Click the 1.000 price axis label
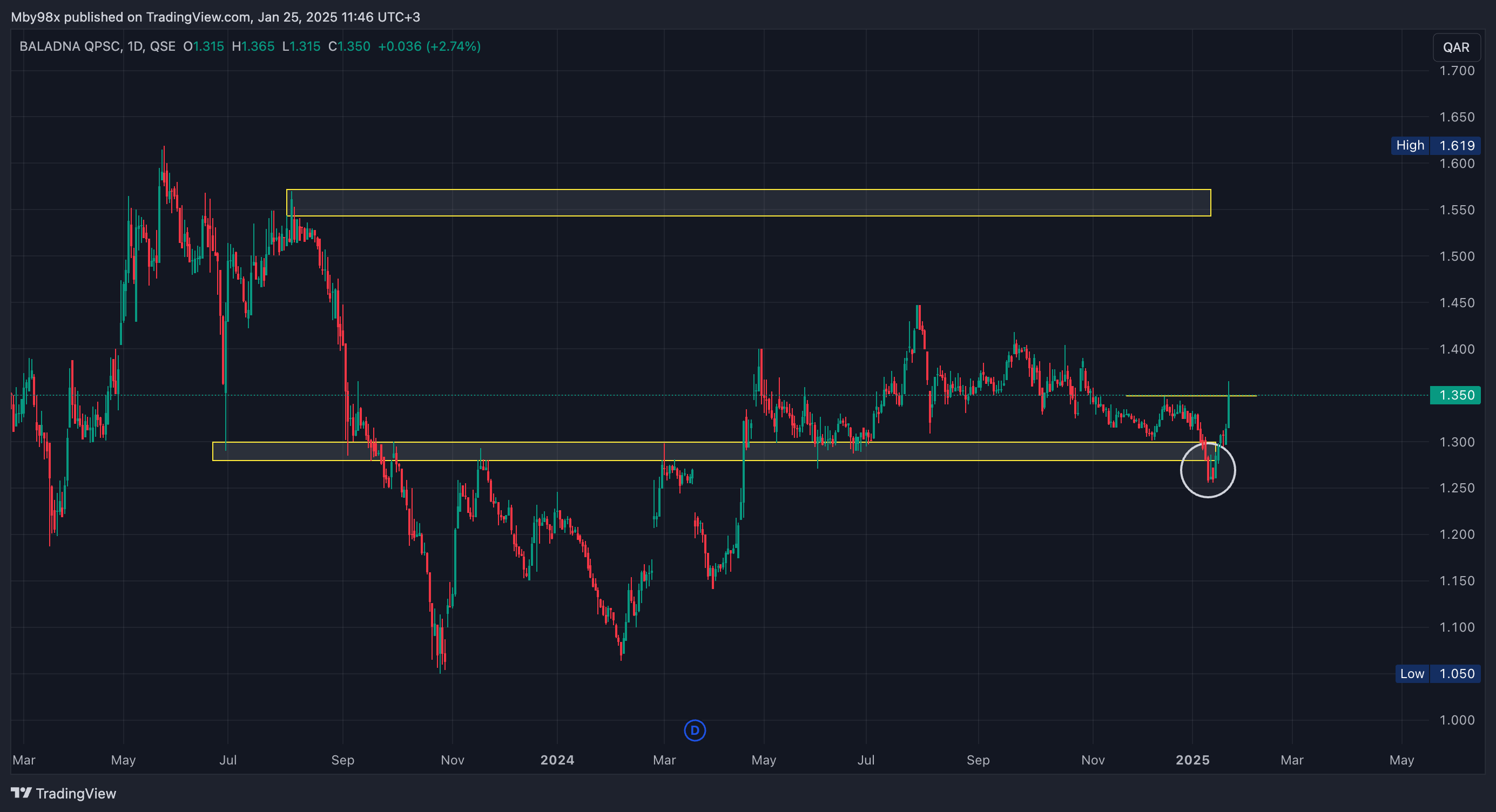 1457,720
